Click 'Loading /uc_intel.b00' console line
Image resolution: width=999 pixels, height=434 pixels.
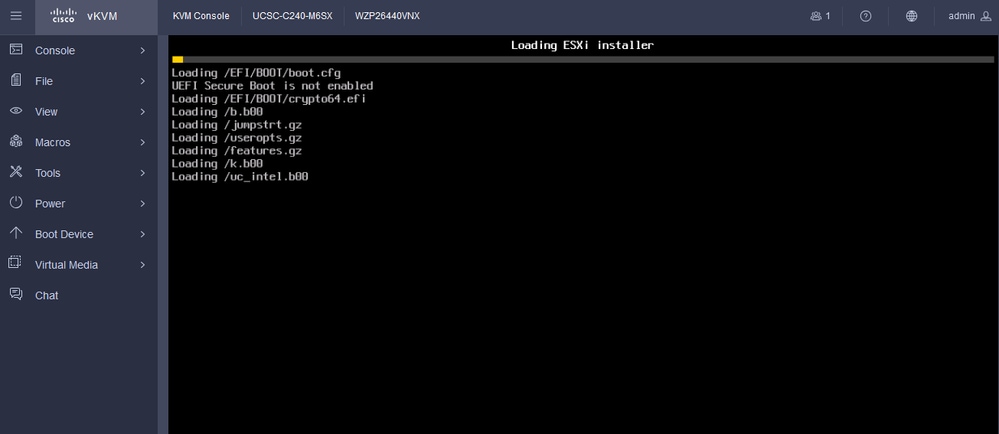point(240,177)
